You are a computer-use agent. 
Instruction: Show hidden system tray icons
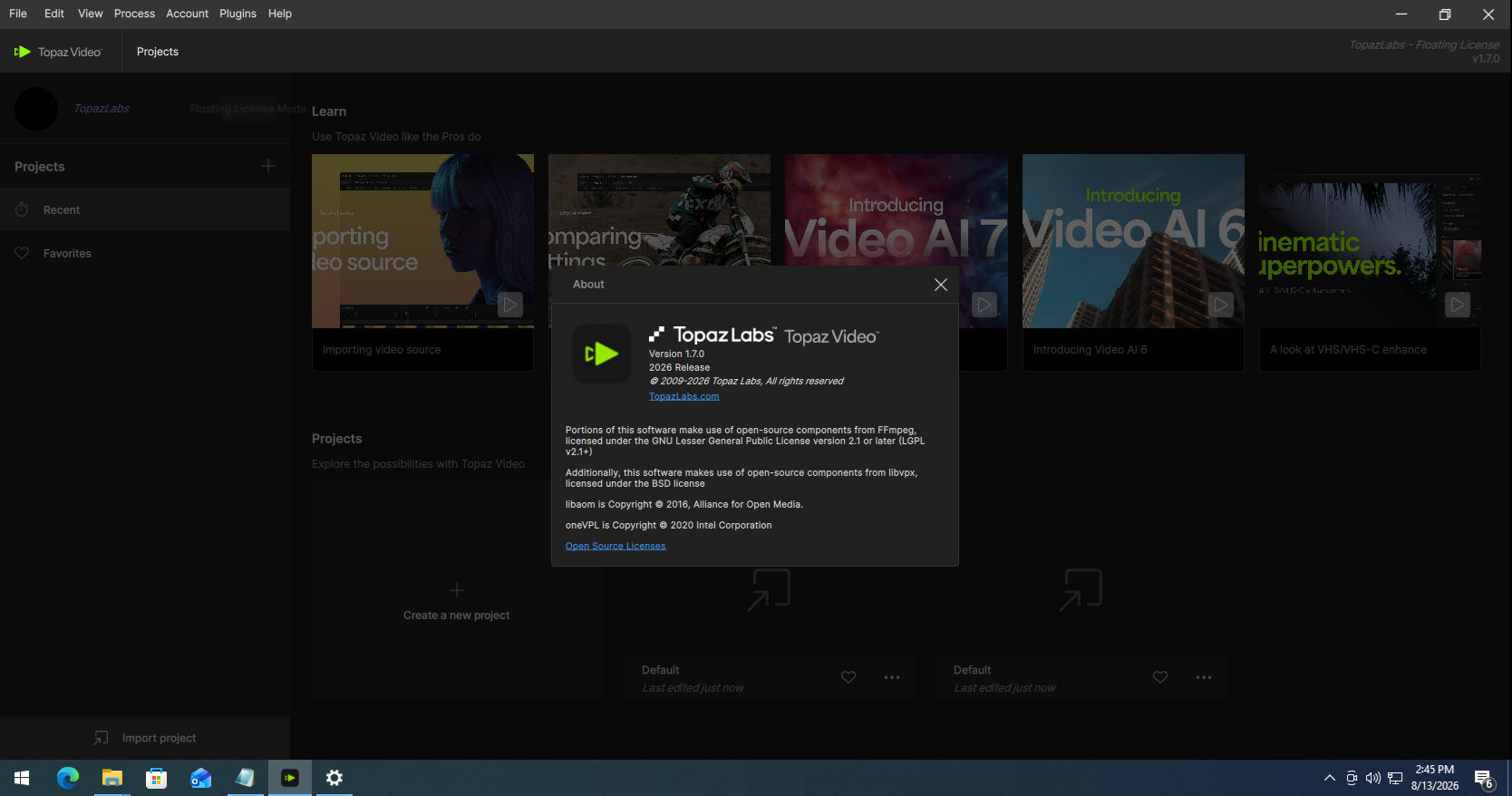coord(1330,778)
